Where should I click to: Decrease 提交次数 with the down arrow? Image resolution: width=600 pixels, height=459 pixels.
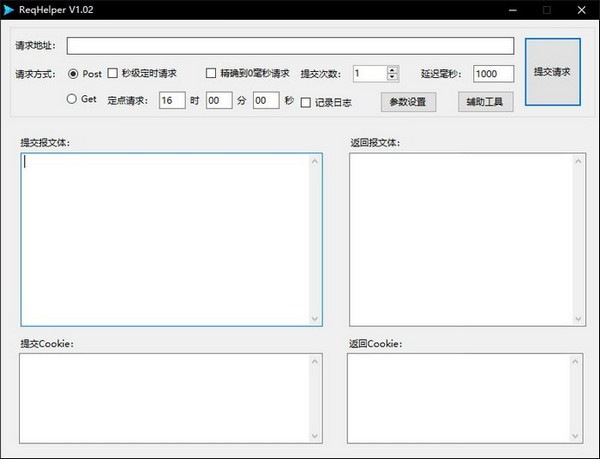392,77
